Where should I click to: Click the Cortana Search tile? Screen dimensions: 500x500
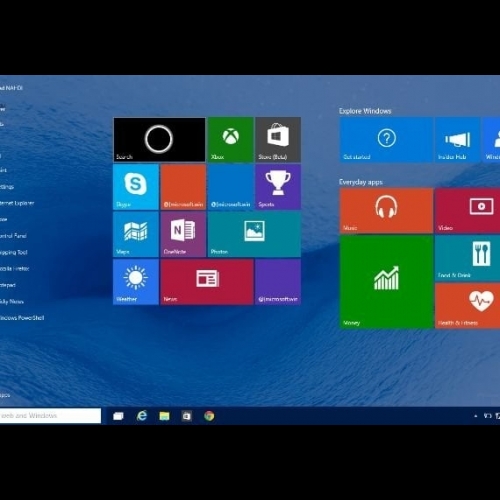pyautogui.click(x=159, y=140)
